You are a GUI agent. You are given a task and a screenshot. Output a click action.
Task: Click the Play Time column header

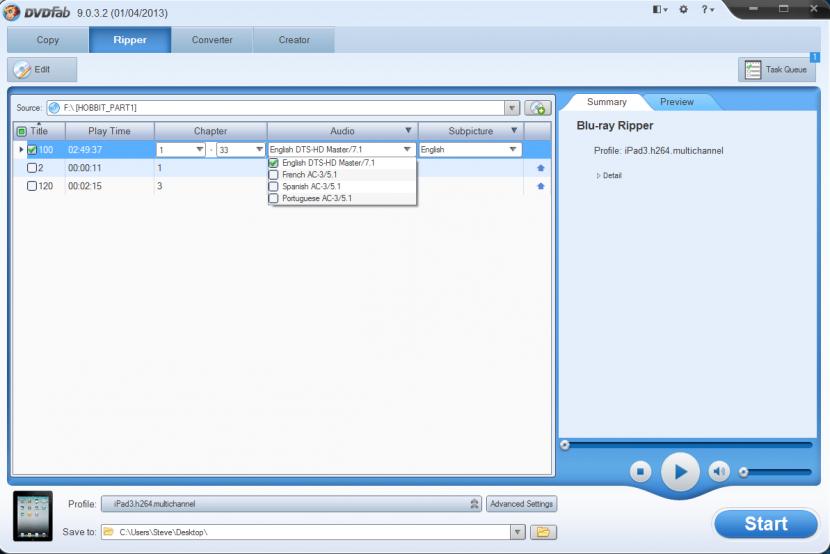[109, 131]
